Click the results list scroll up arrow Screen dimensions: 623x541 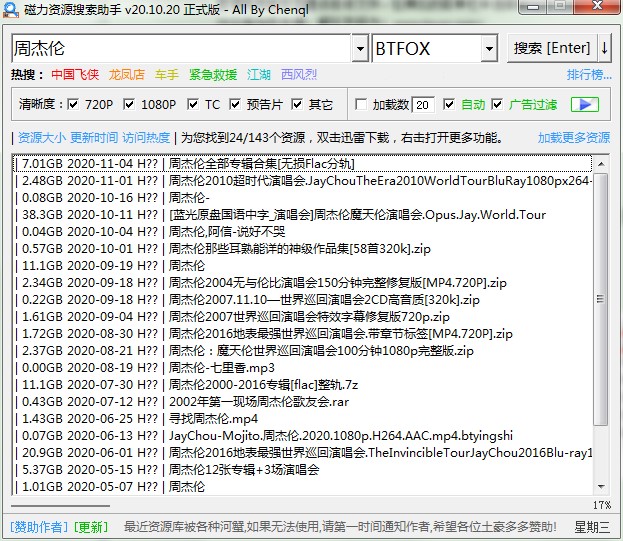point(601,164)
